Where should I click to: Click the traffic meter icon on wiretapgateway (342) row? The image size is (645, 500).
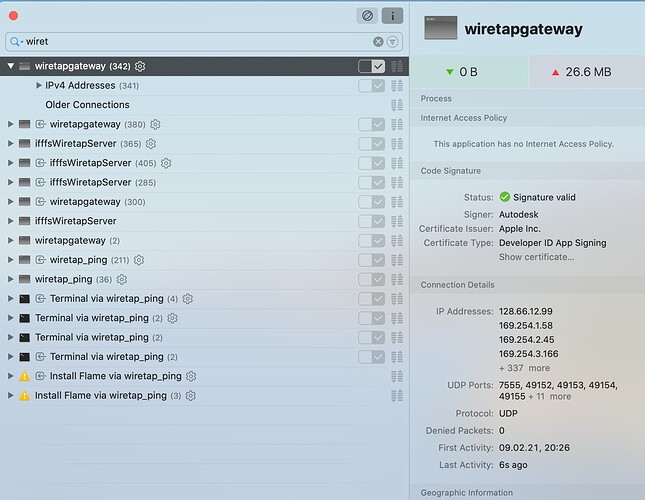397,66
